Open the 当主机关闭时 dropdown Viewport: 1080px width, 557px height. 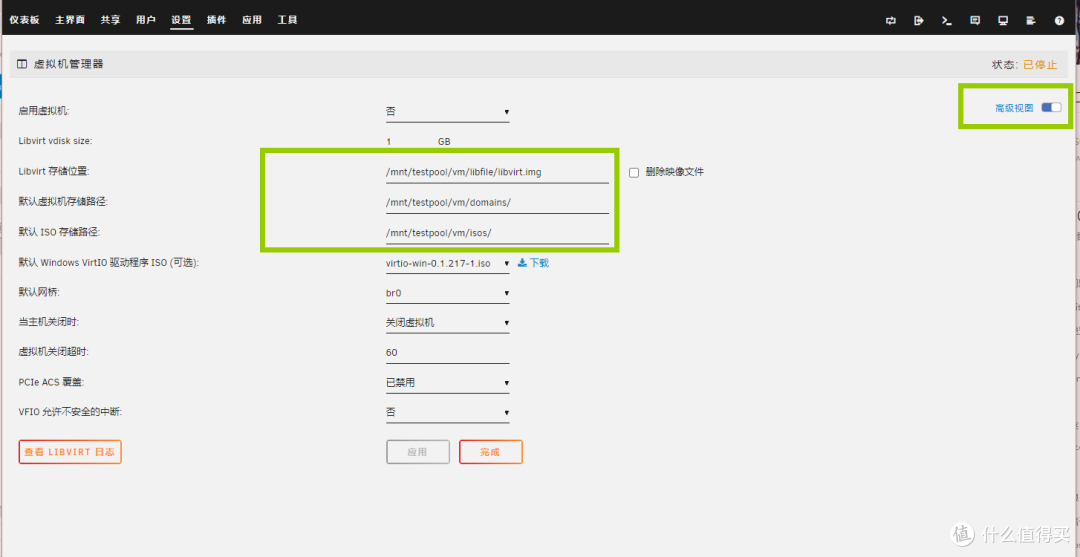(x=447, y=323)
